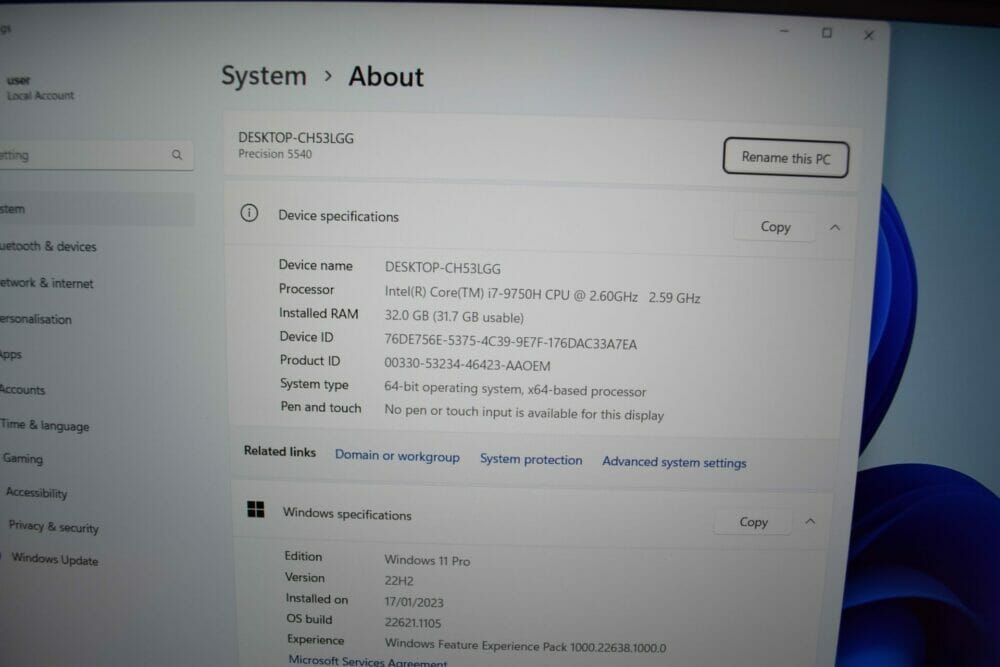Image resolution: width=1000 pixels, height=667 pixels.
Task: Focus the Find a setting search box
Action: [96, 155]
